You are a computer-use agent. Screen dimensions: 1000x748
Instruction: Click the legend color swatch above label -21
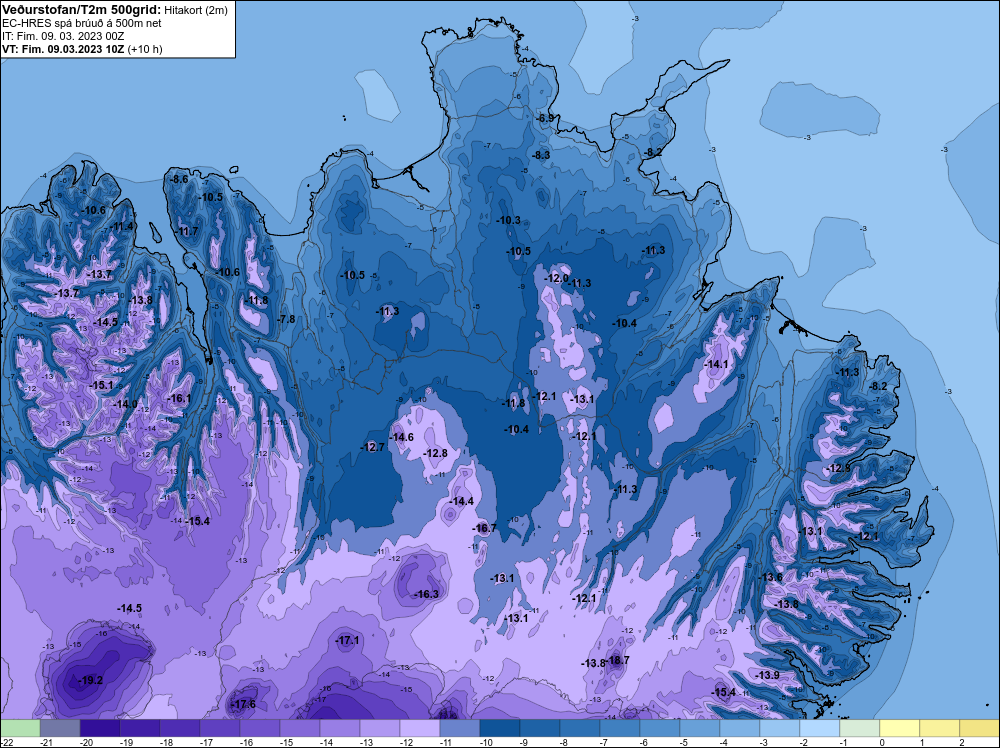pos(60,728)
